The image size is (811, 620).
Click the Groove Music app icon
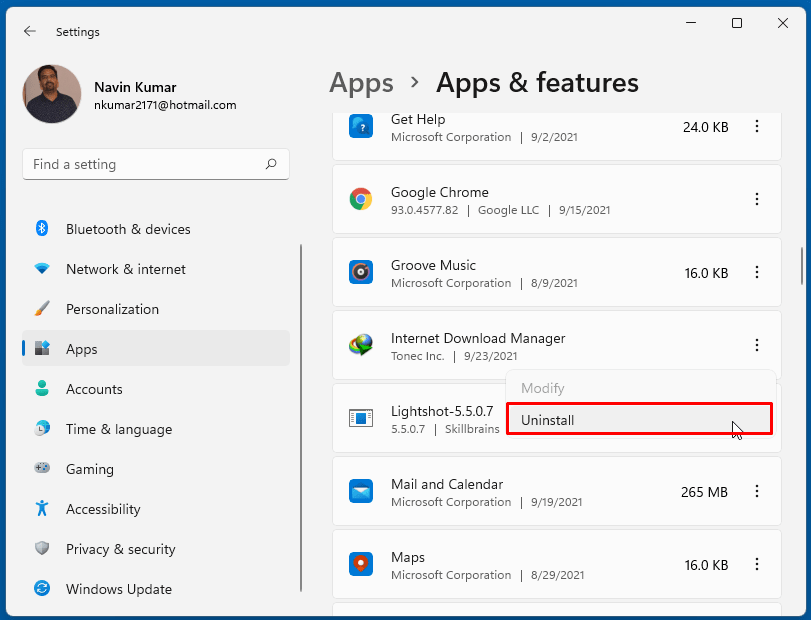tap(361, 272)
